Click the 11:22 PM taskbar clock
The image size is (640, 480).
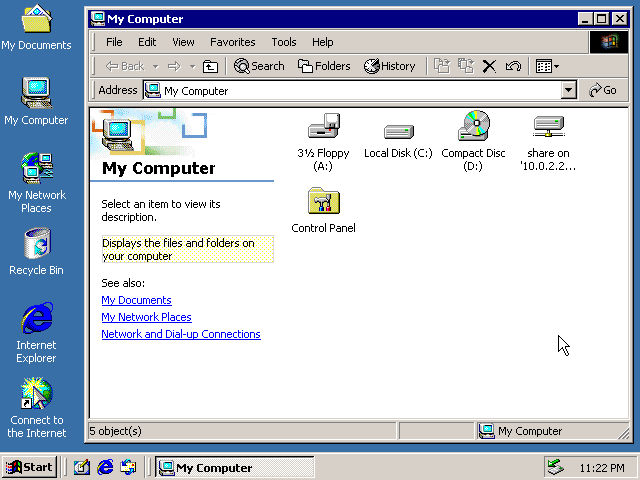(x=602, y=468)
